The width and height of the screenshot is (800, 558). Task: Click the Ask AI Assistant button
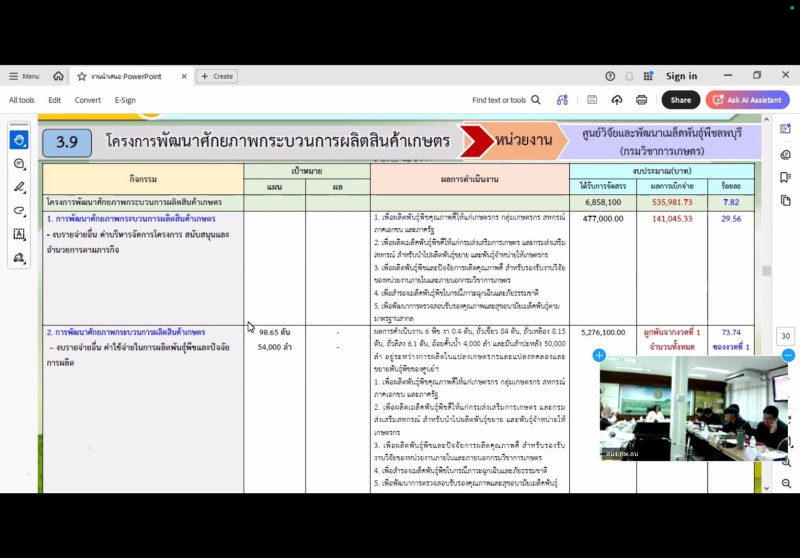tap(747, 100)
